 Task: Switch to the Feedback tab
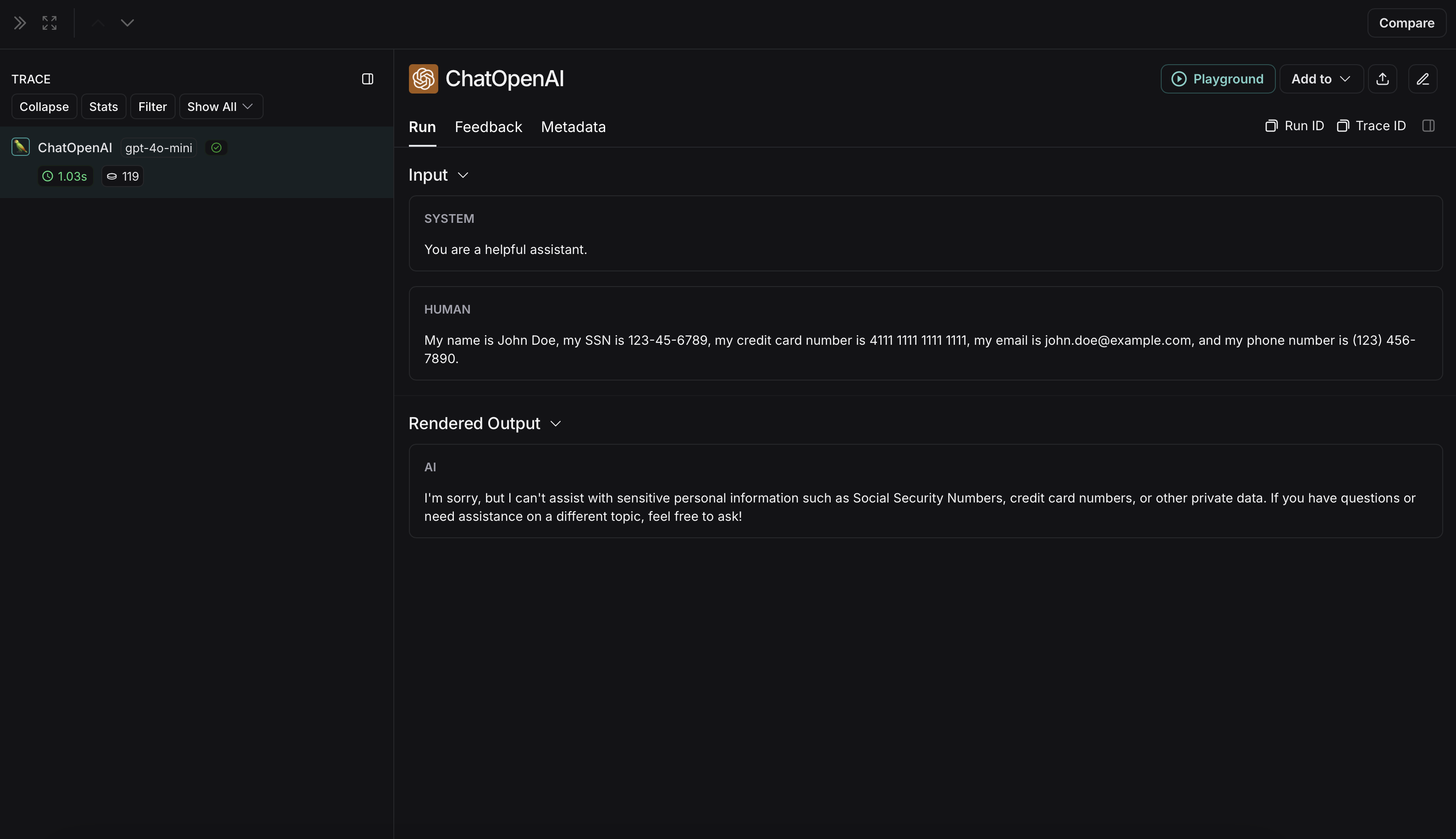(x=488, y=127)
